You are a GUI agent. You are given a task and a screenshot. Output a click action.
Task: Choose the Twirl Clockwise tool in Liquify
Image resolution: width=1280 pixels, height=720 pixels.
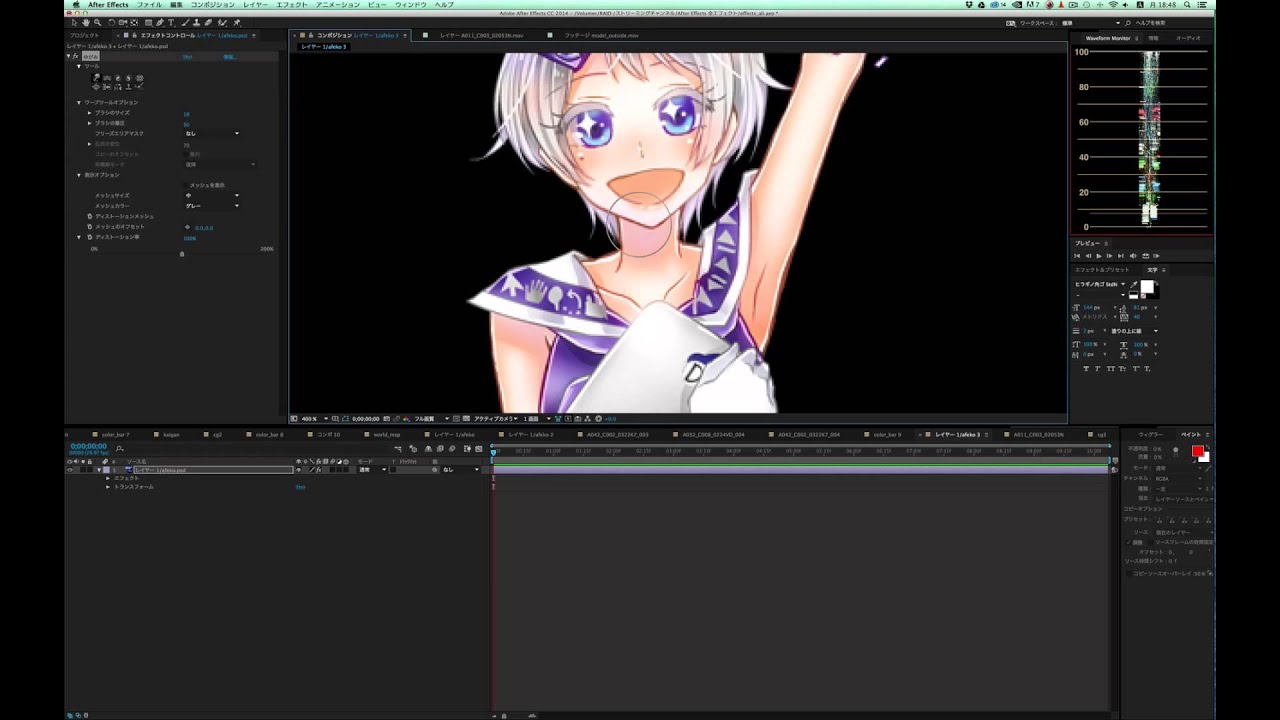point(118,78)
